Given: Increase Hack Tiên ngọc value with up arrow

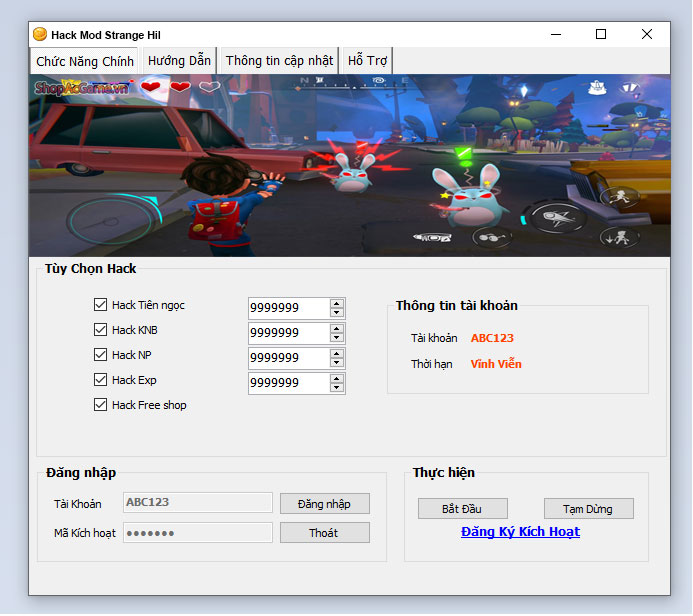Looking at the screenshot, I should tap(337, 303).
